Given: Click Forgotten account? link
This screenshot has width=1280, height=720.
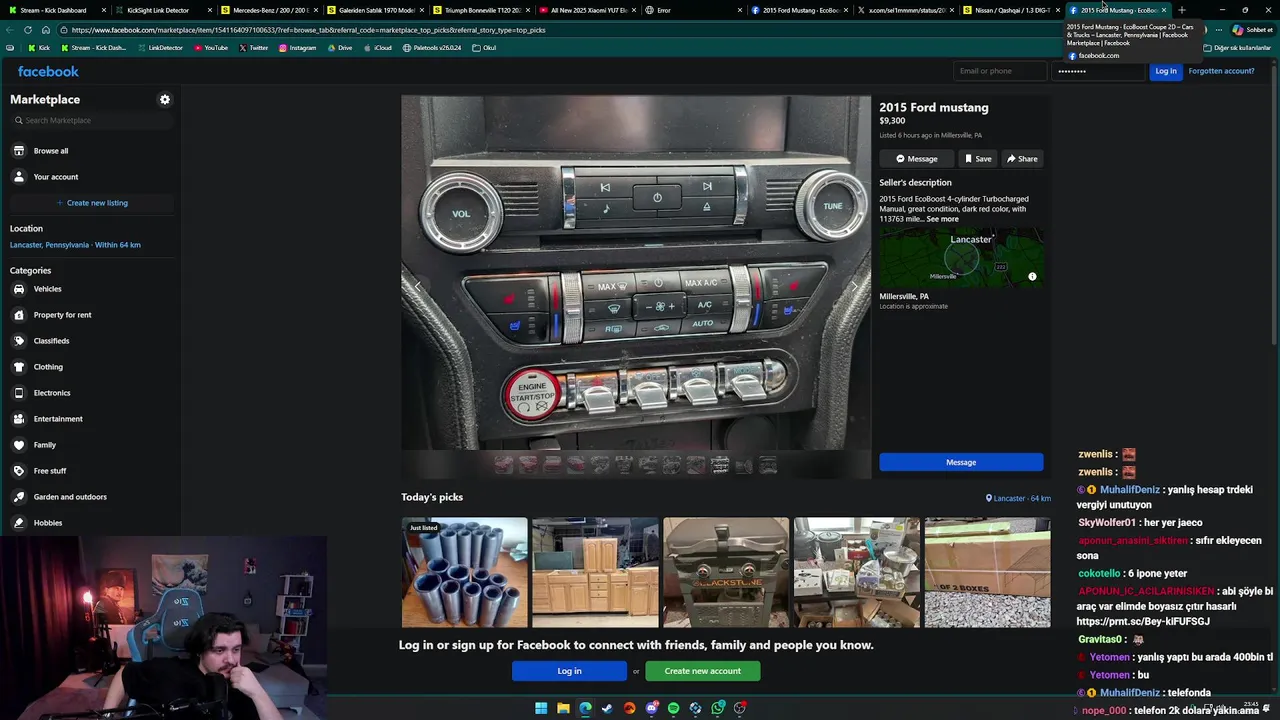Looking at the screenshot, I should tap(1221, 71).
